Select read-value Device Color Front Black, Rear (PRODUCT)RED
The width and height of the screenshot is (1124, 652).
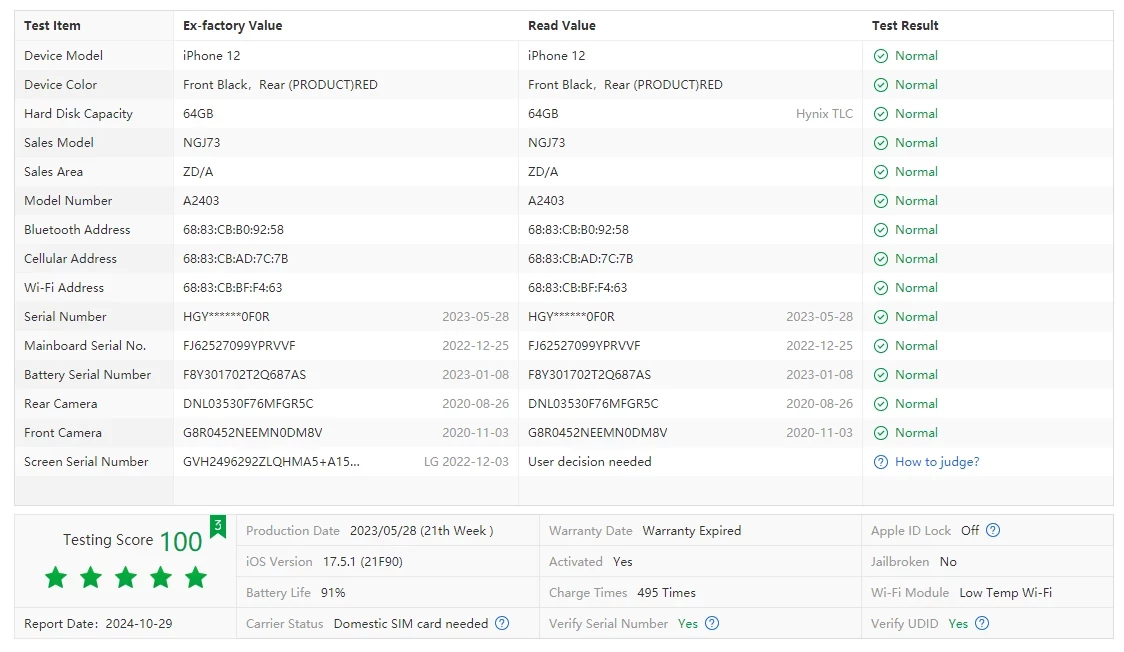(625, 85)
